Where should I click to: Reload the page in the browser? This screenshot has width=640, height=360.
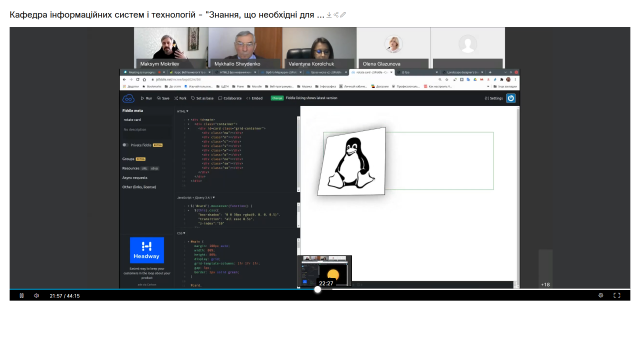click(138, 80)
